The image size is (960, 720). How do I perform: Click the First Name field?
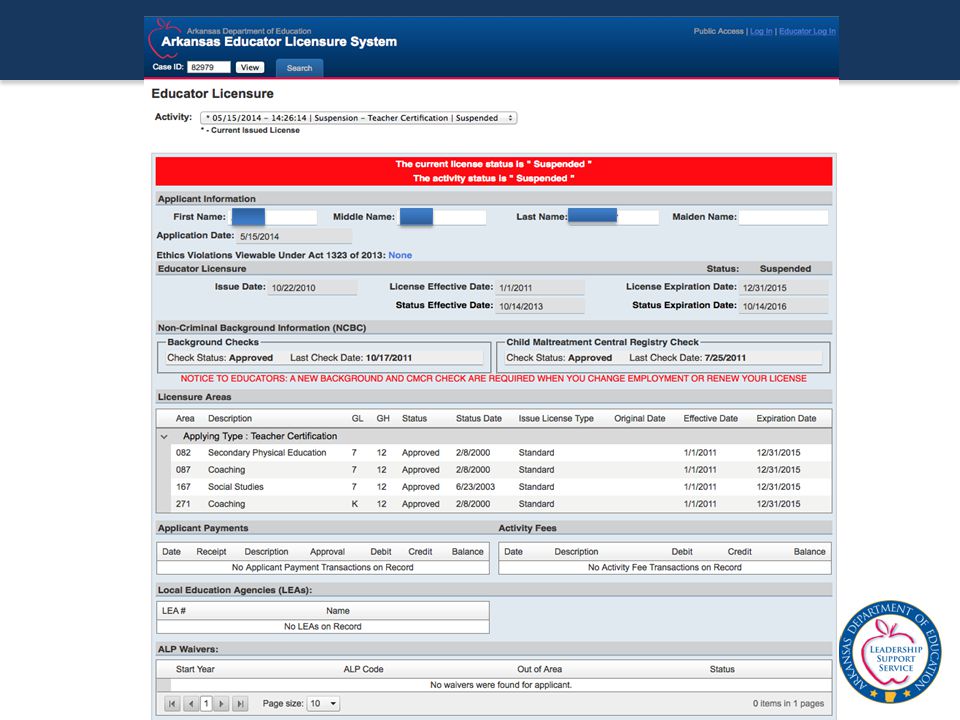[x=274, y=217]
